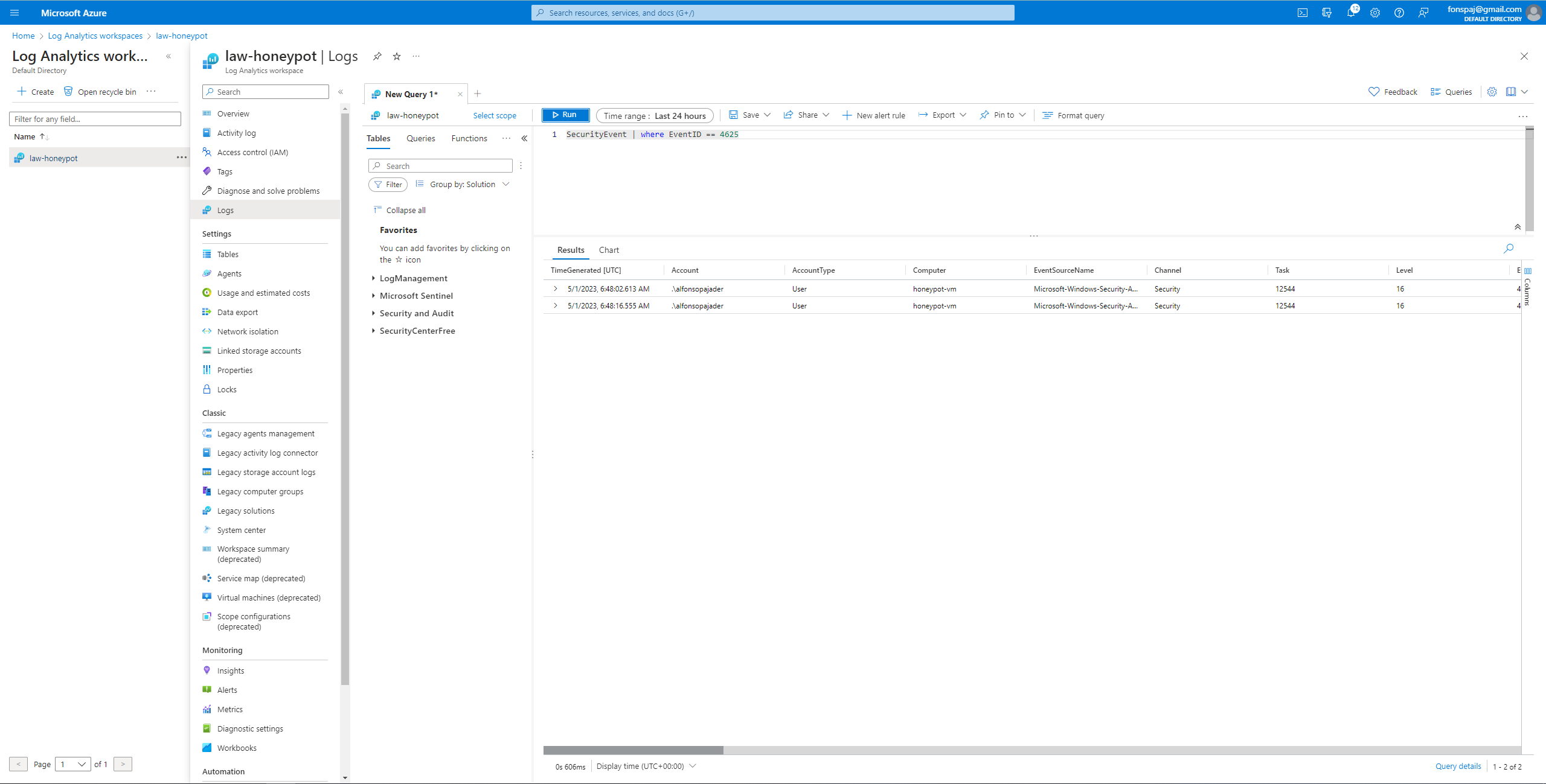1546x784 pixels.
Task: Open Query details link
Action: pyautogui.click(x=1458, y=766)
